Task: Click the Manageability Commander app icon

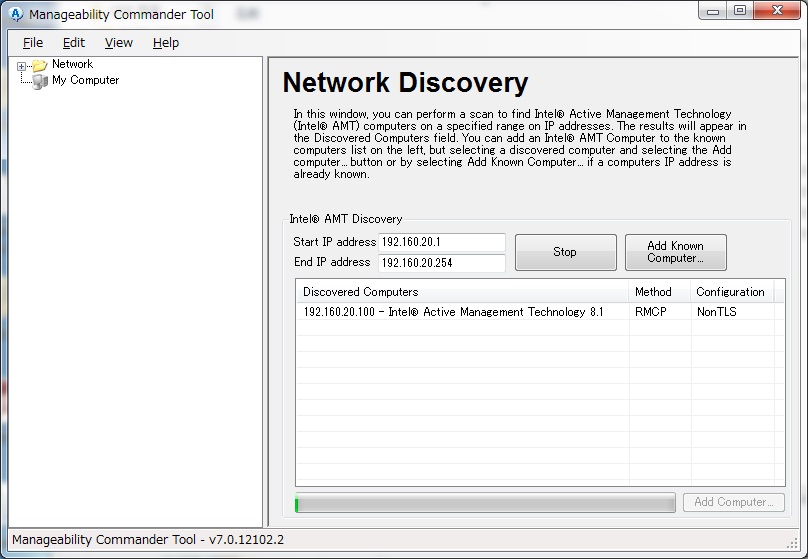Action: pos(16,14)
